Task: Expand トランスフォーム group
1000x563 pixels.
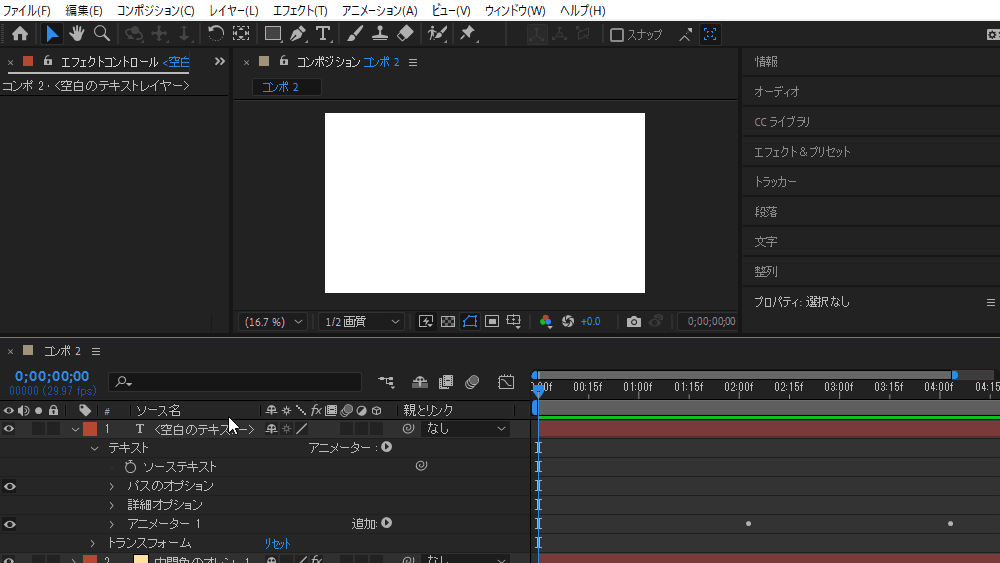Action: pos(92,543)
